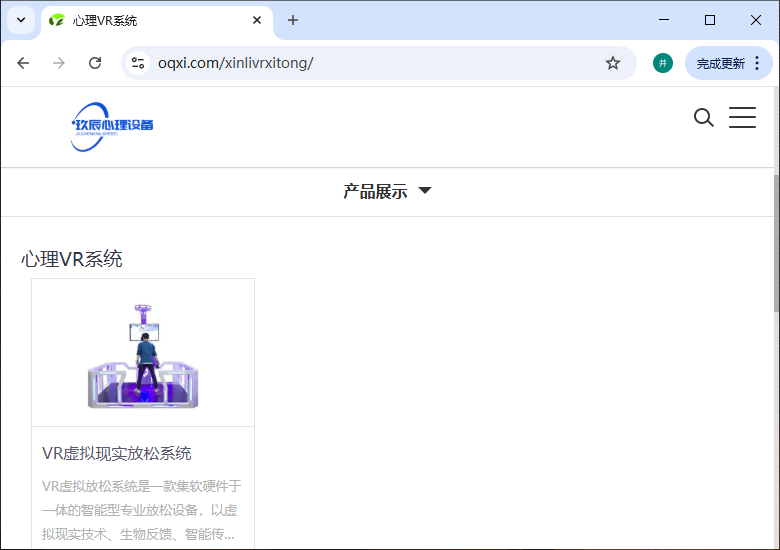
Task: Reload the current page
Action: [95, 63]
